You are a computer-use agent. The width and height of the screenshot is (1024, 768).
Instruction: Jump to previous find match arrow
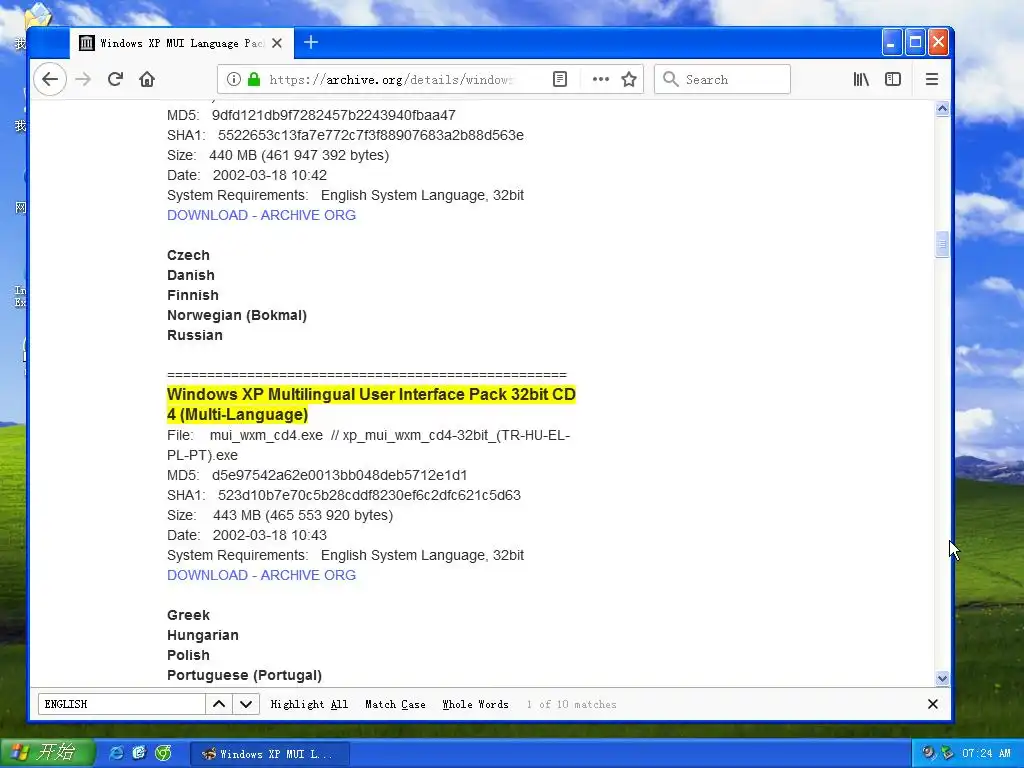click(219, 704)
